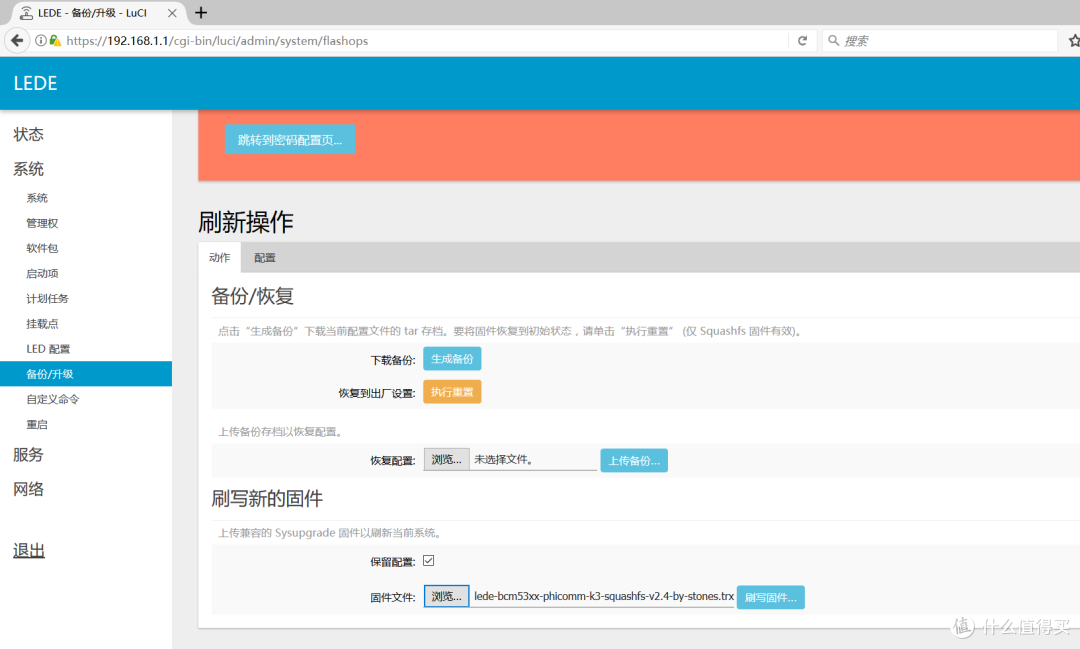Click the 未选择文件 file field
1080x649 pixels.
[534, 460]
